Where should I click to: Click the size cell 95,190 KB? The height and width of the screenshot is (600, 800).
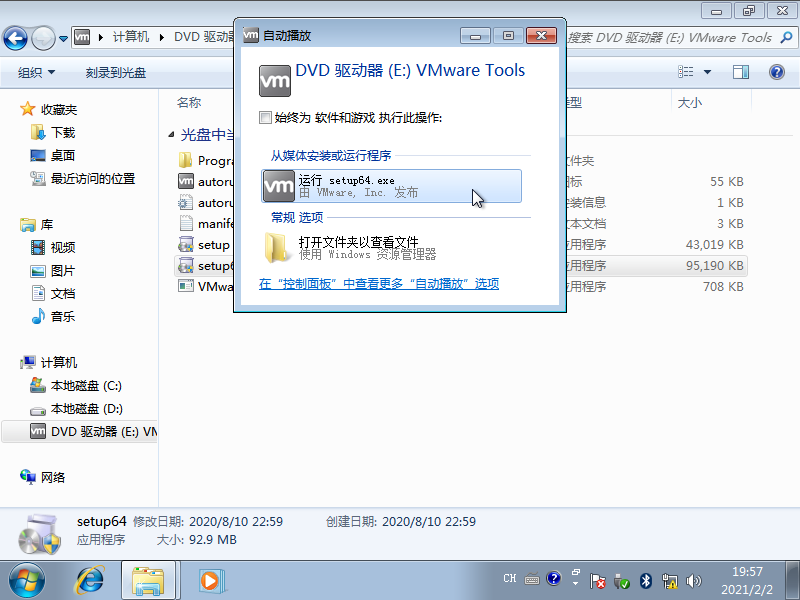tap(714, 266)
